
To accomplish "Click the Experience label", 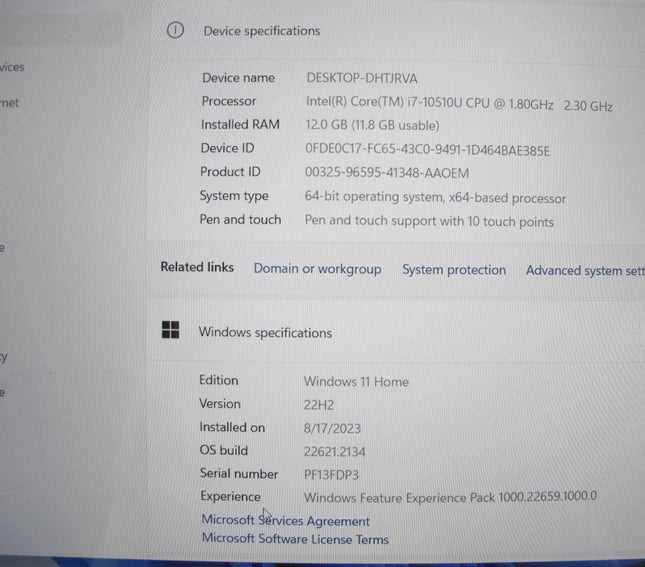I will (230, 497).
